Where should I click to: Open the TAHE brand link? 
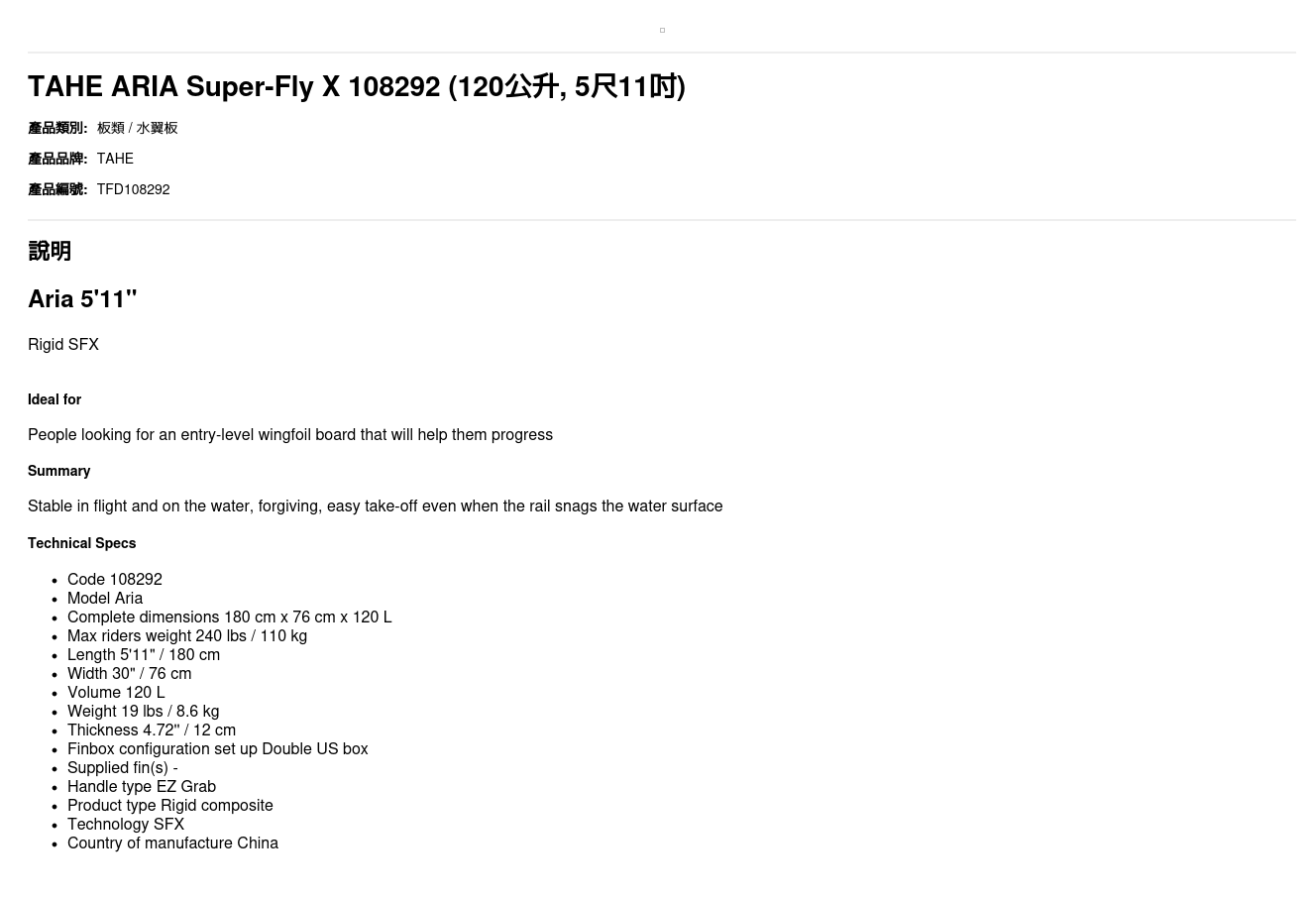[x=115, y=159]
